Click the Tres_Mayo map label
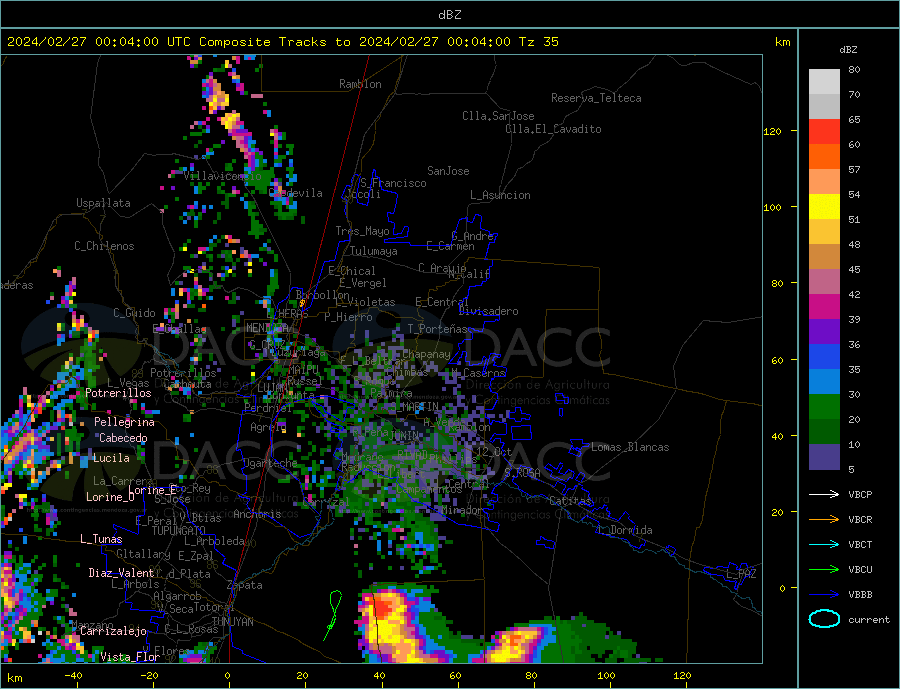 [x=362, y=231]
